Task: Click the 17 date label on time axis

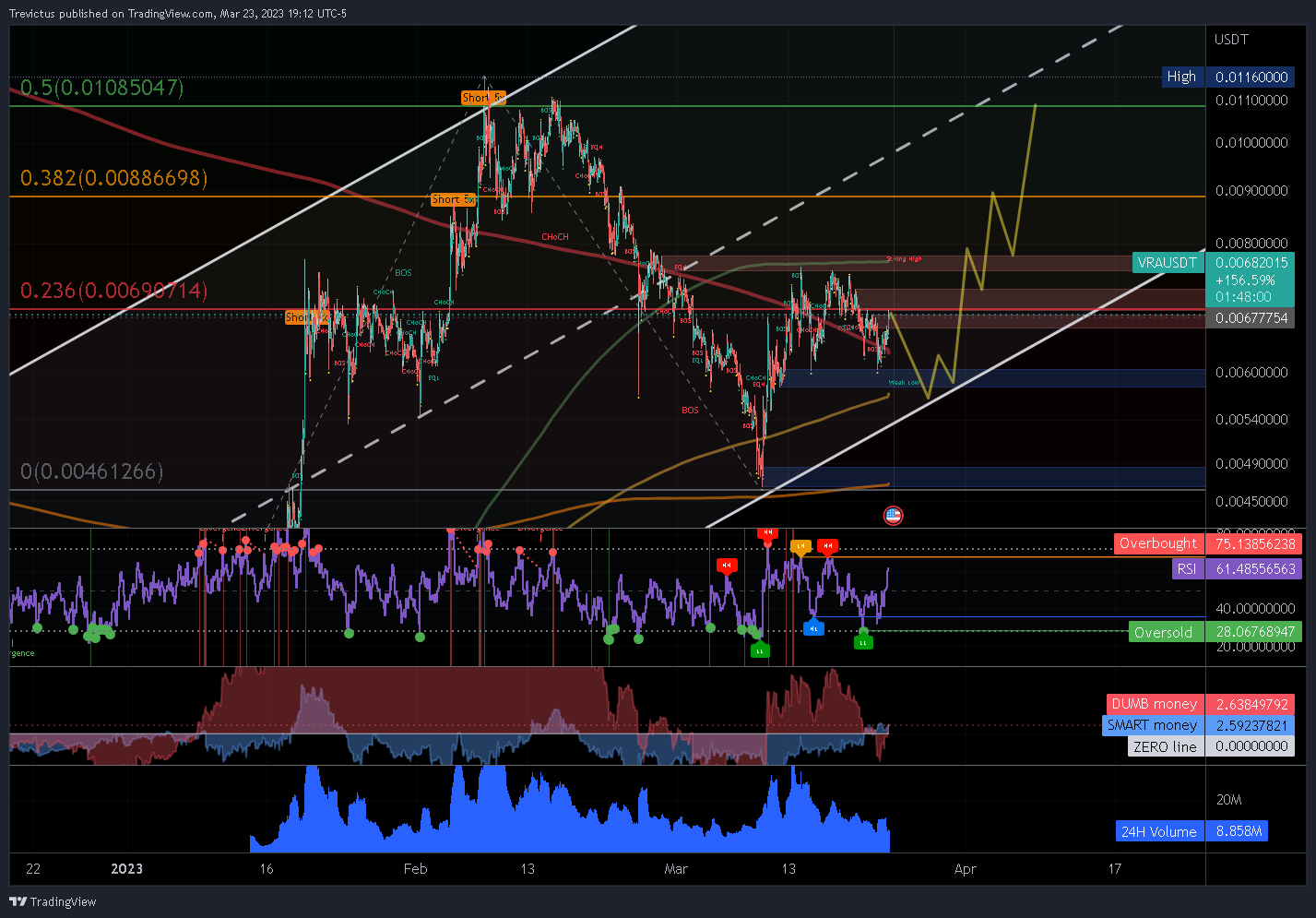Action: [x=1115, y=868]
